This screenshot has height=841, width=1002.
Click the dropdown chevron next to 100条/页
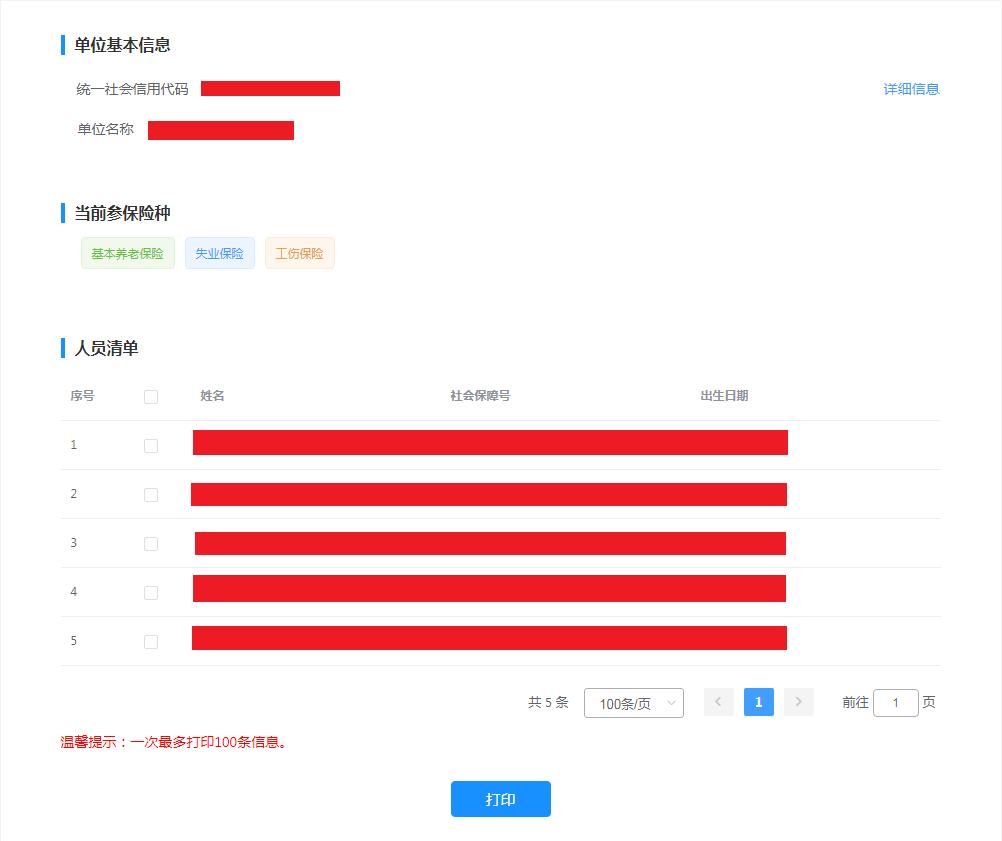669,702
